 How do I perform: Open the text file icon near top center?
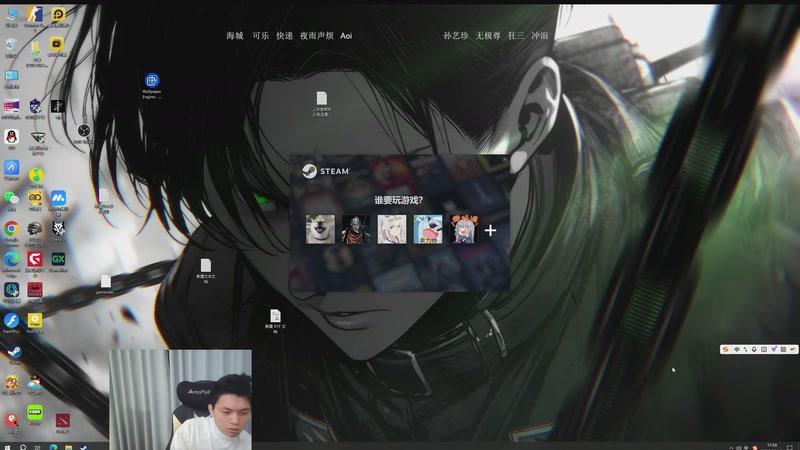[321, 104]
